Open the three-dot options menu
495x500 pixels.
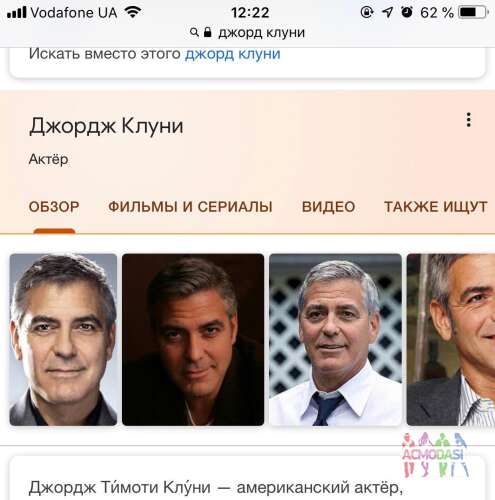click(x=469, y=120)
